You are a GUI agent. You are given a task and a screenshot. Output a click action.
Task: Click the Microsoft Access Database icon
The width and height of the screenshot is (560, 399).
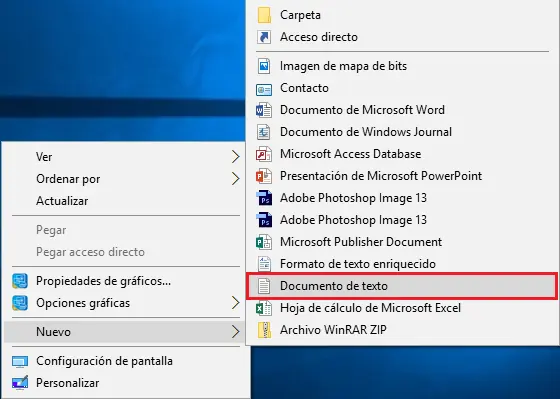(264, 154)
